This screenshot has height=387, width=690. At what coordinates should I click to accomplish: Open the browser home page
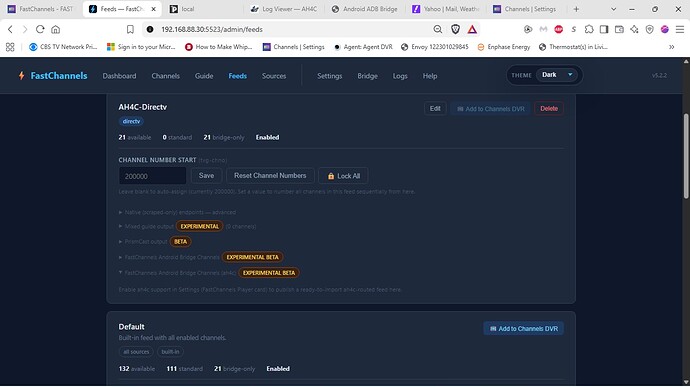(x=55, y=29)
